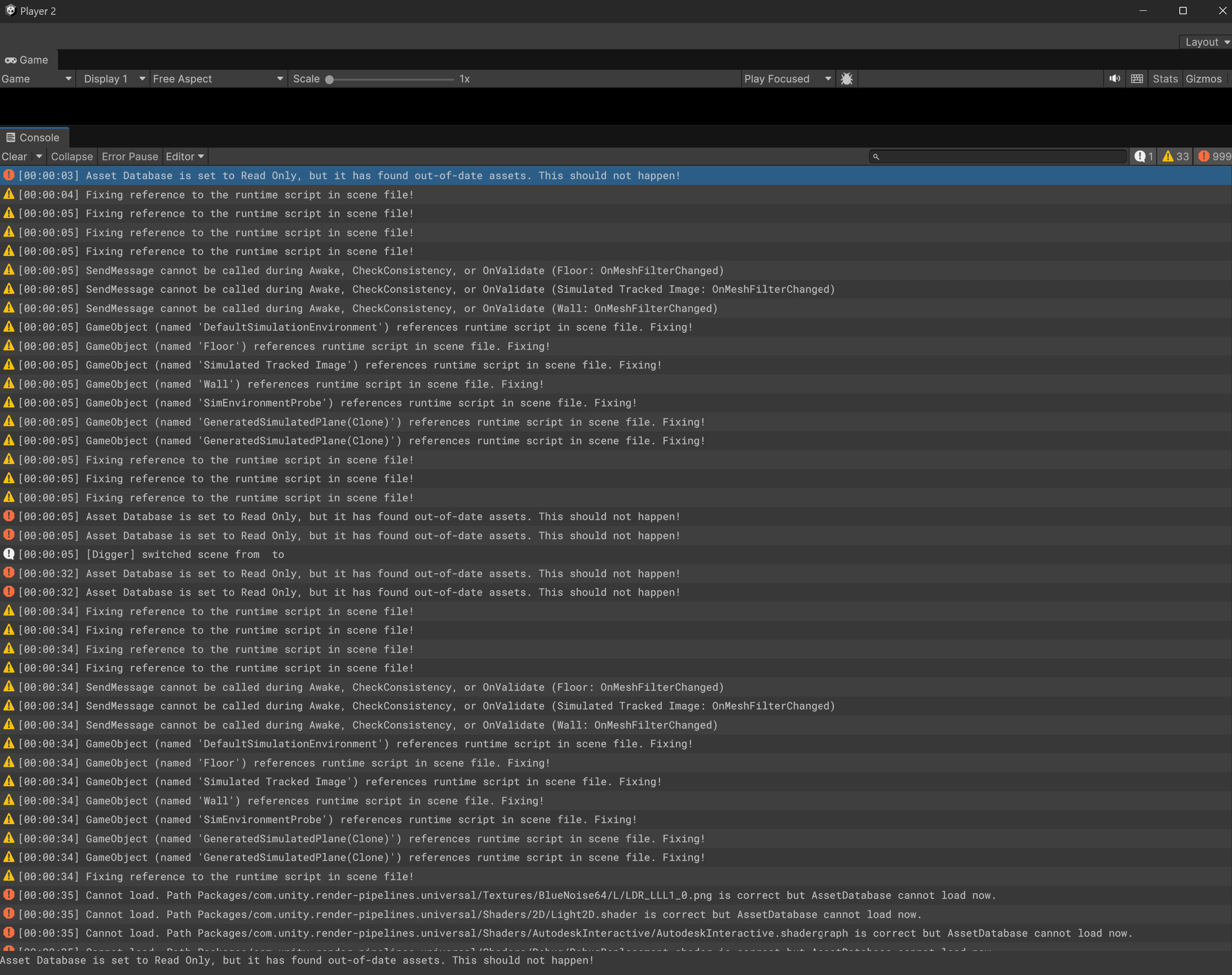Toggle Collapse mode in Console
Screen dimensions: 1232x975
71,156
